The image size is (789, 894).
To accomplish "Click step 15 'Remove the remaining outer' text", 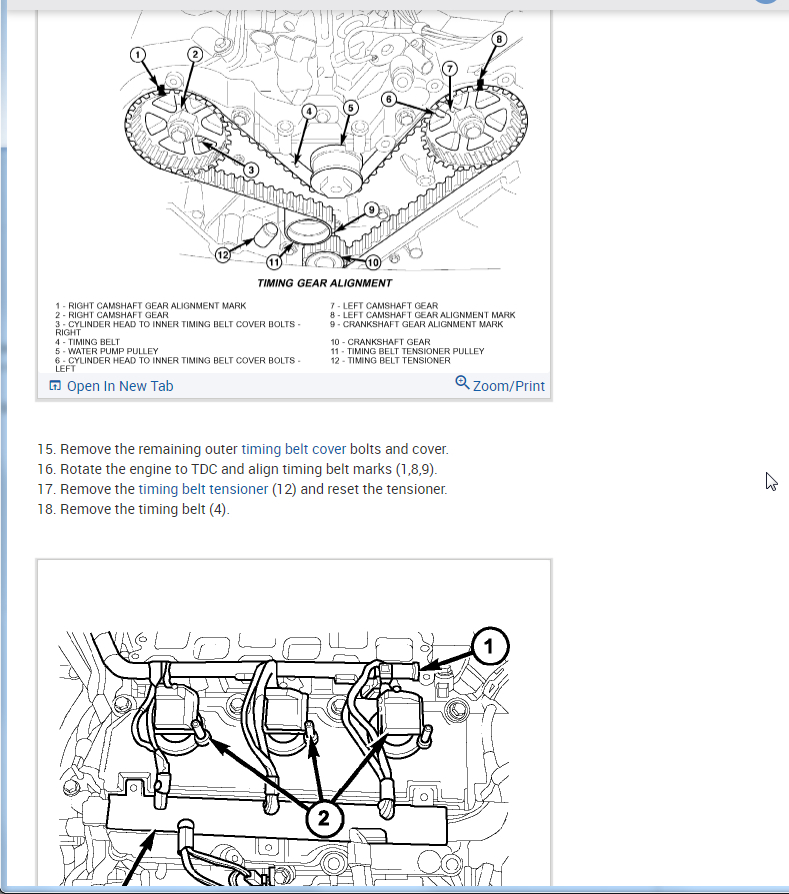I will click(x=243, y=449).
